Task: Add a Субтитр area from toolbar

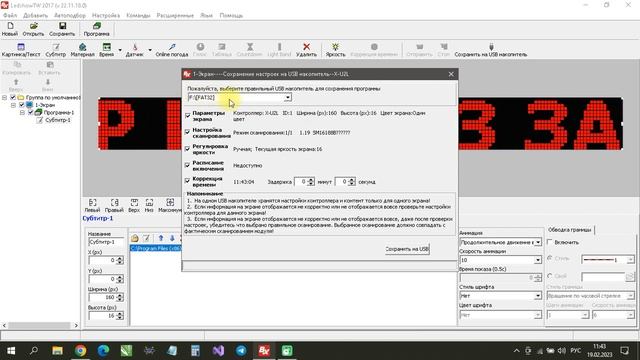Action: click(x=56, y=50)
